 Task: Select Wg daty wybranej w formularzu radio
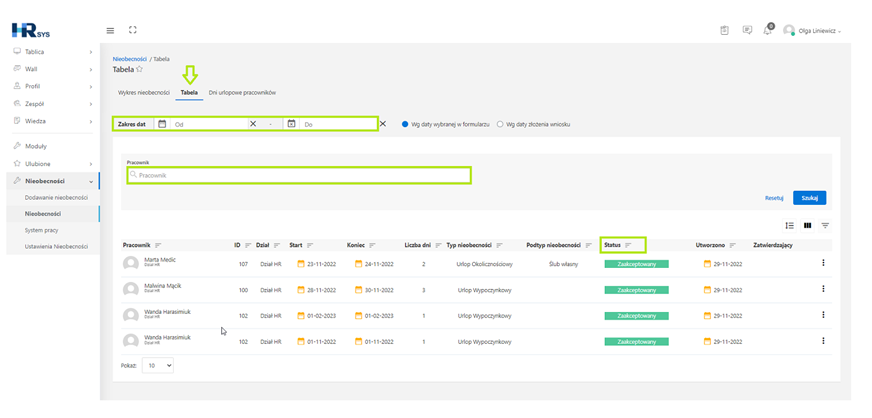coord(405,125)
